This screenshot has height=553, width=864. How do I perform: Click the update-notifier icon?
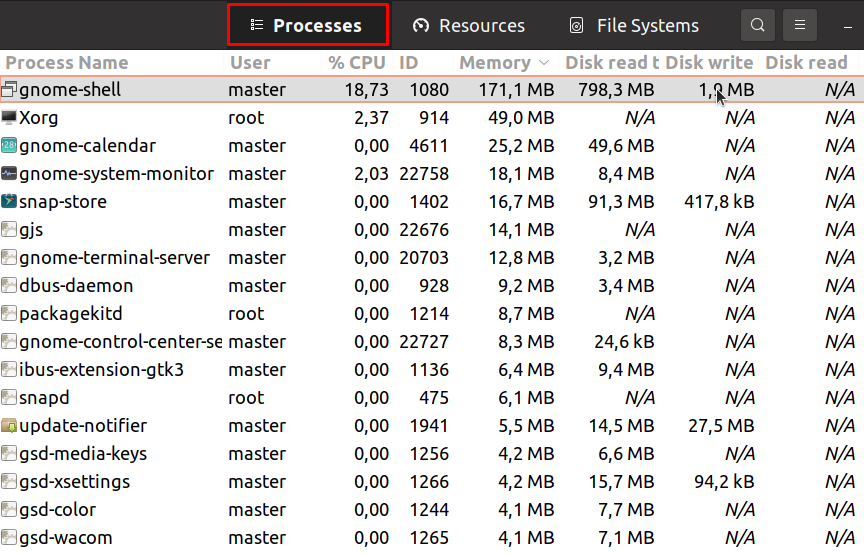[x=9, y=426]
